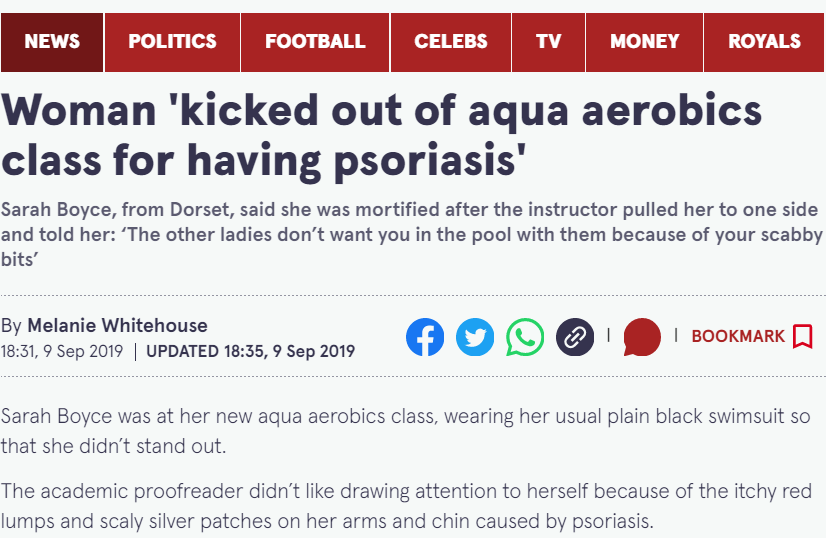Click the article headline about psoriasis

coord(381,135)
